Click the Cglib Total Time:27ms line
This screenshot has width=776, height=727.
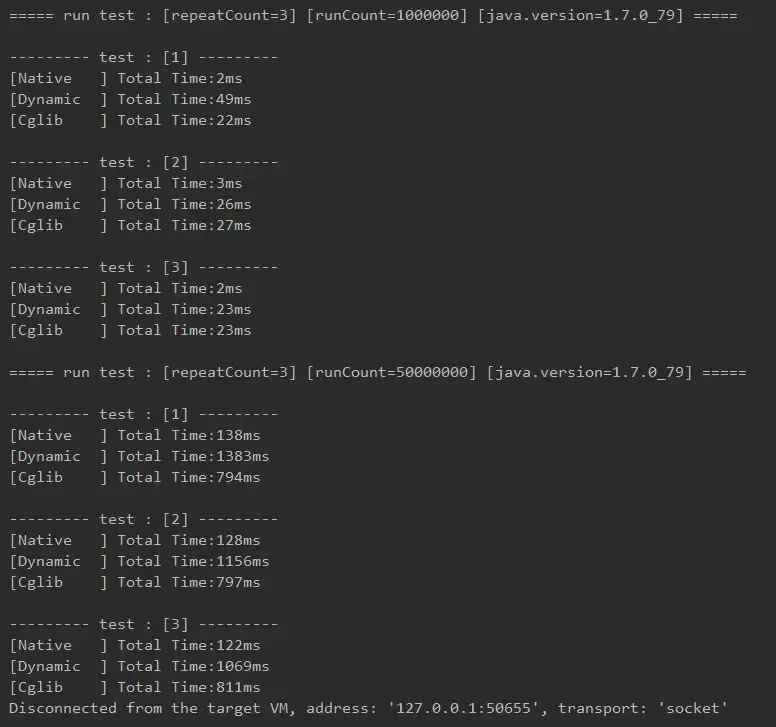tap(131, 225)
